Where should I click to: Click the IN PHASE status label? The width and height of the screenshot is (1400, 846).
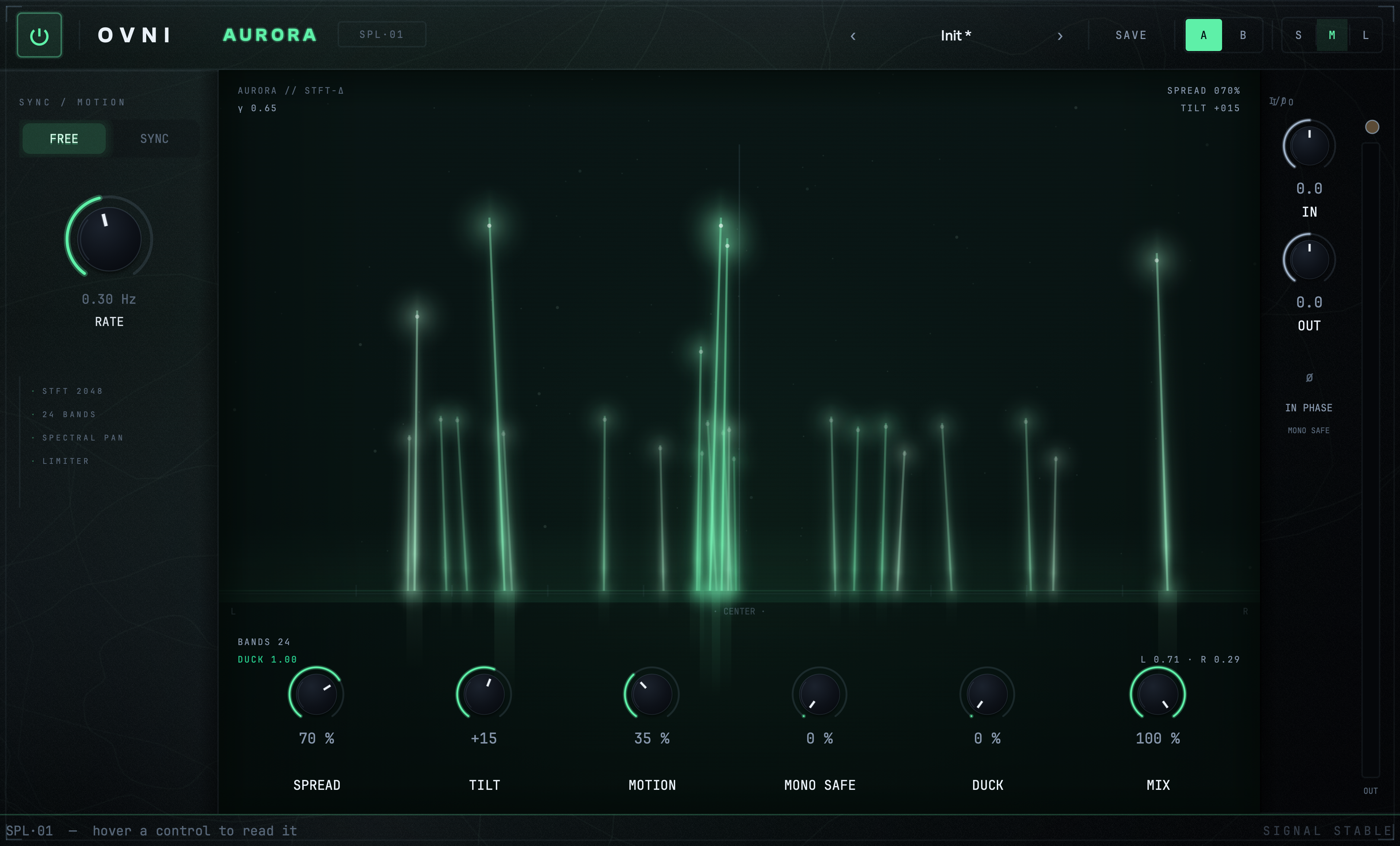(1308, 407)
